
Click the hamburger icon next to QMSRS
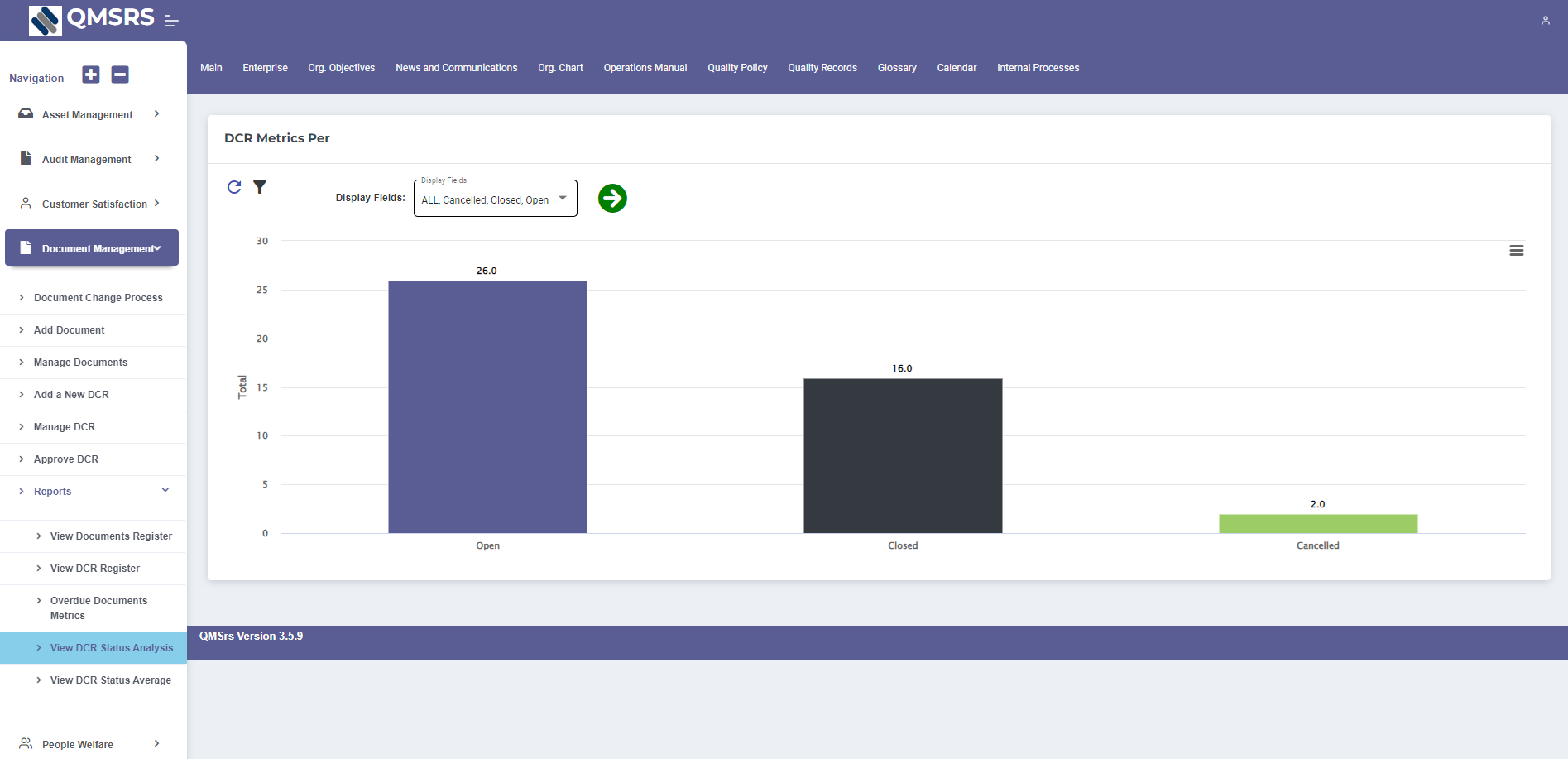pyautogui.click(x=170, y=19)
